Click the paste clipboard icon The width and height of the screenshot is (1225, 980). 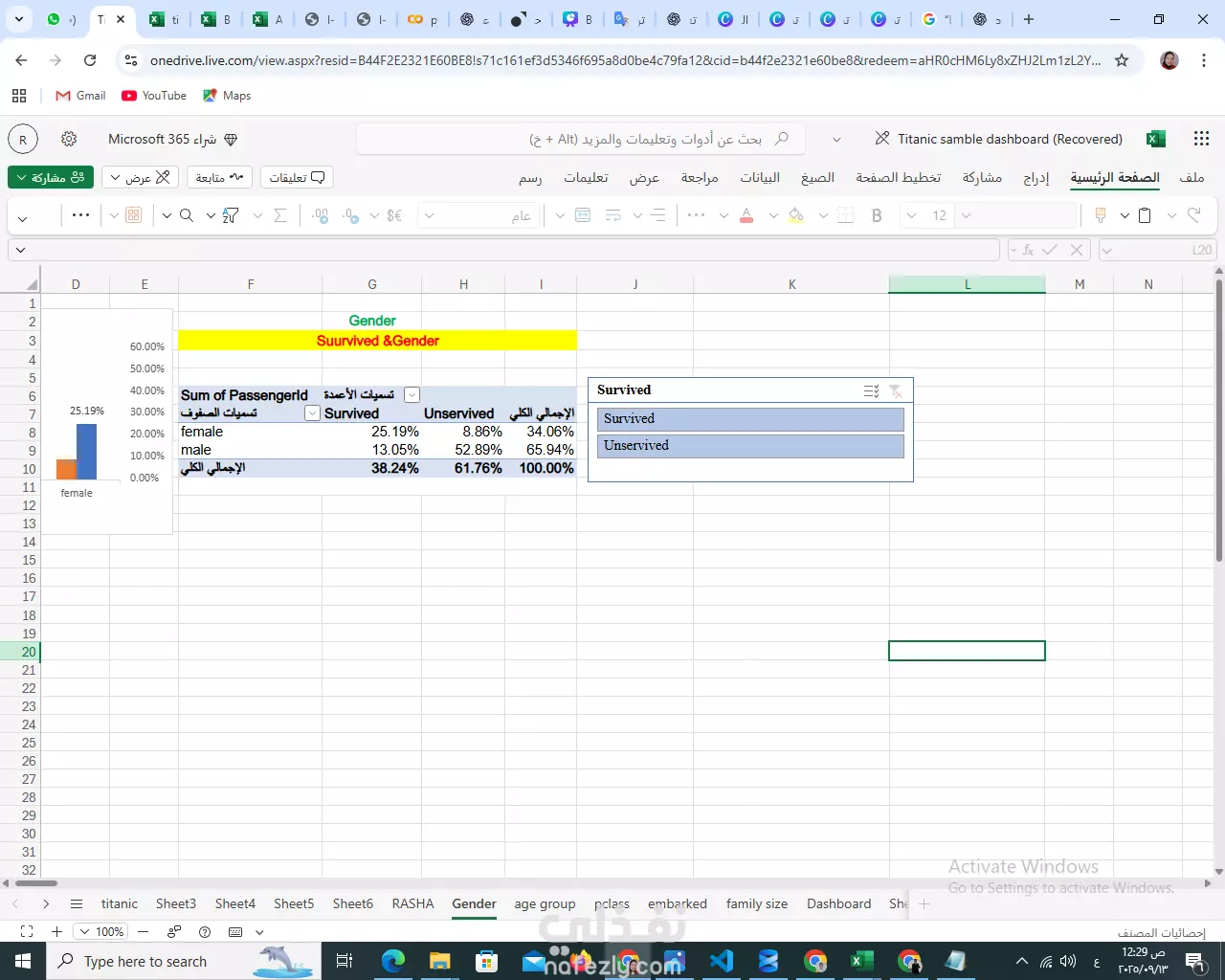[1145, 215]
